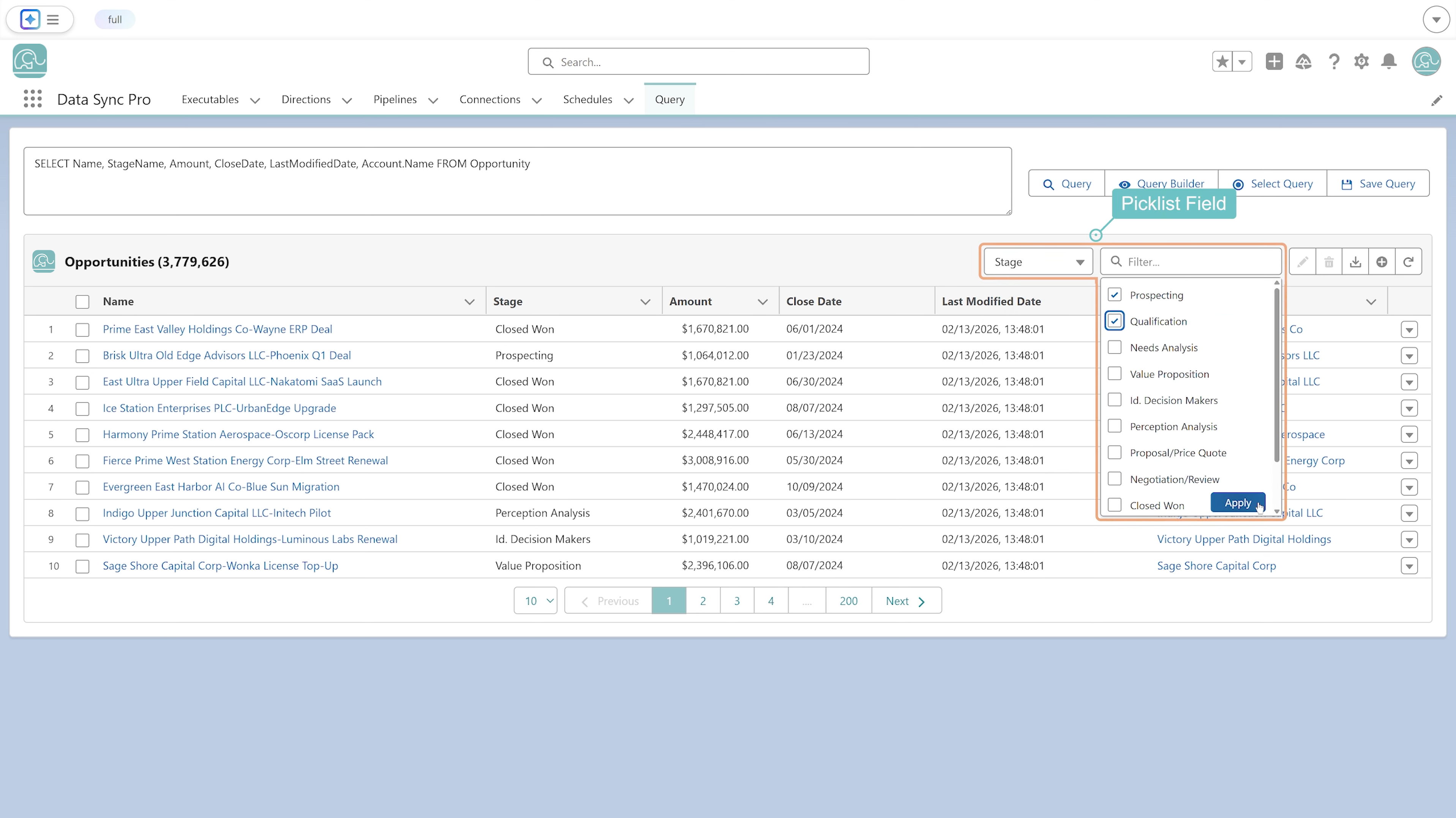Screen dimensions: 1456x818
Task: Open the Amount column header menu
Action: [763, 302]
